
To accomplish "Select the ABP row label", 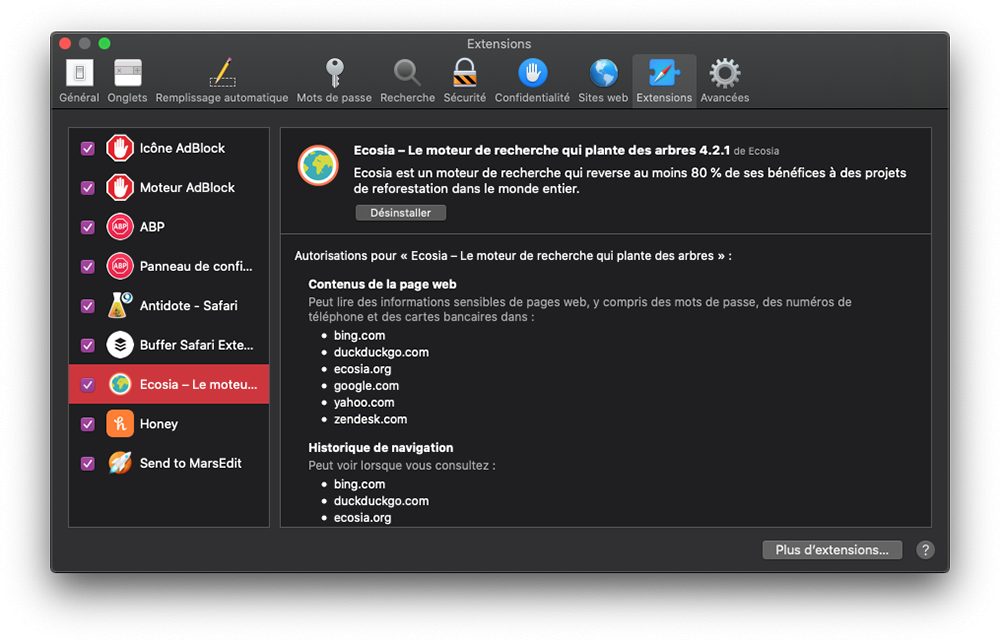I will click(x=152, y=227).
